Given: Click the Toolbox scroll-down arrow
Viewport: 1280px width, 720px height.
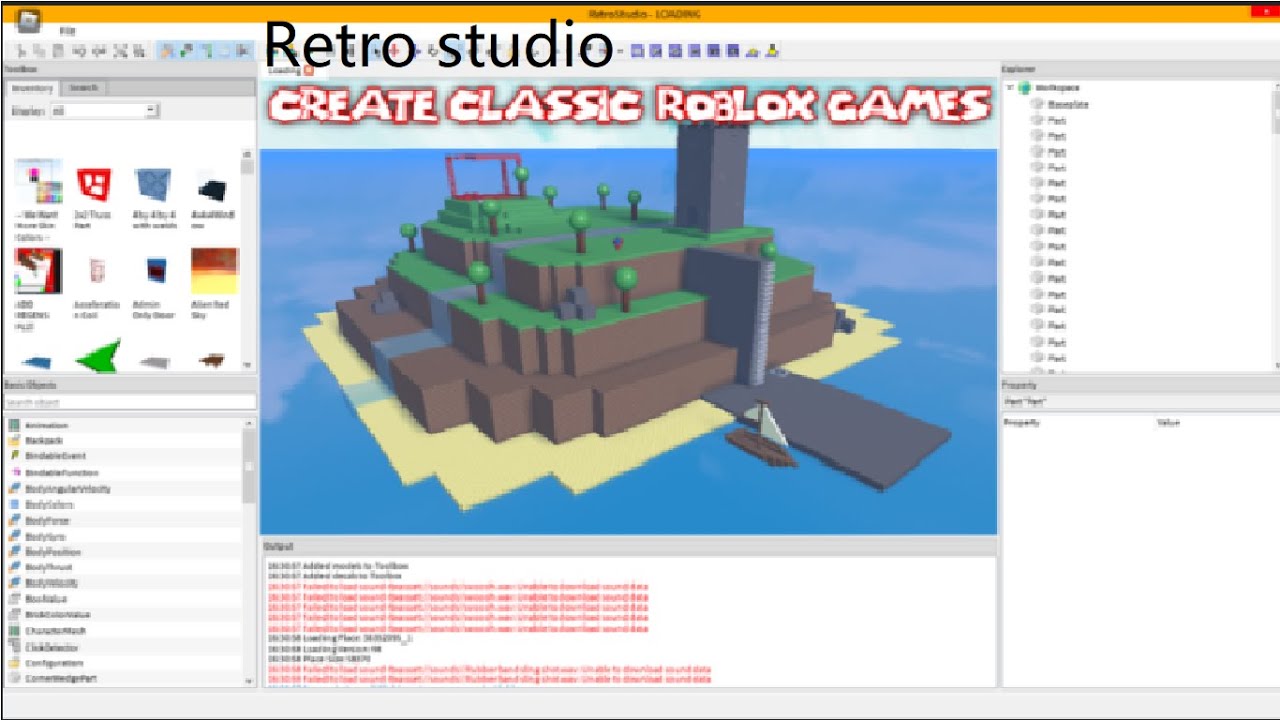Looking at the screenshot, I should point(248,365).
